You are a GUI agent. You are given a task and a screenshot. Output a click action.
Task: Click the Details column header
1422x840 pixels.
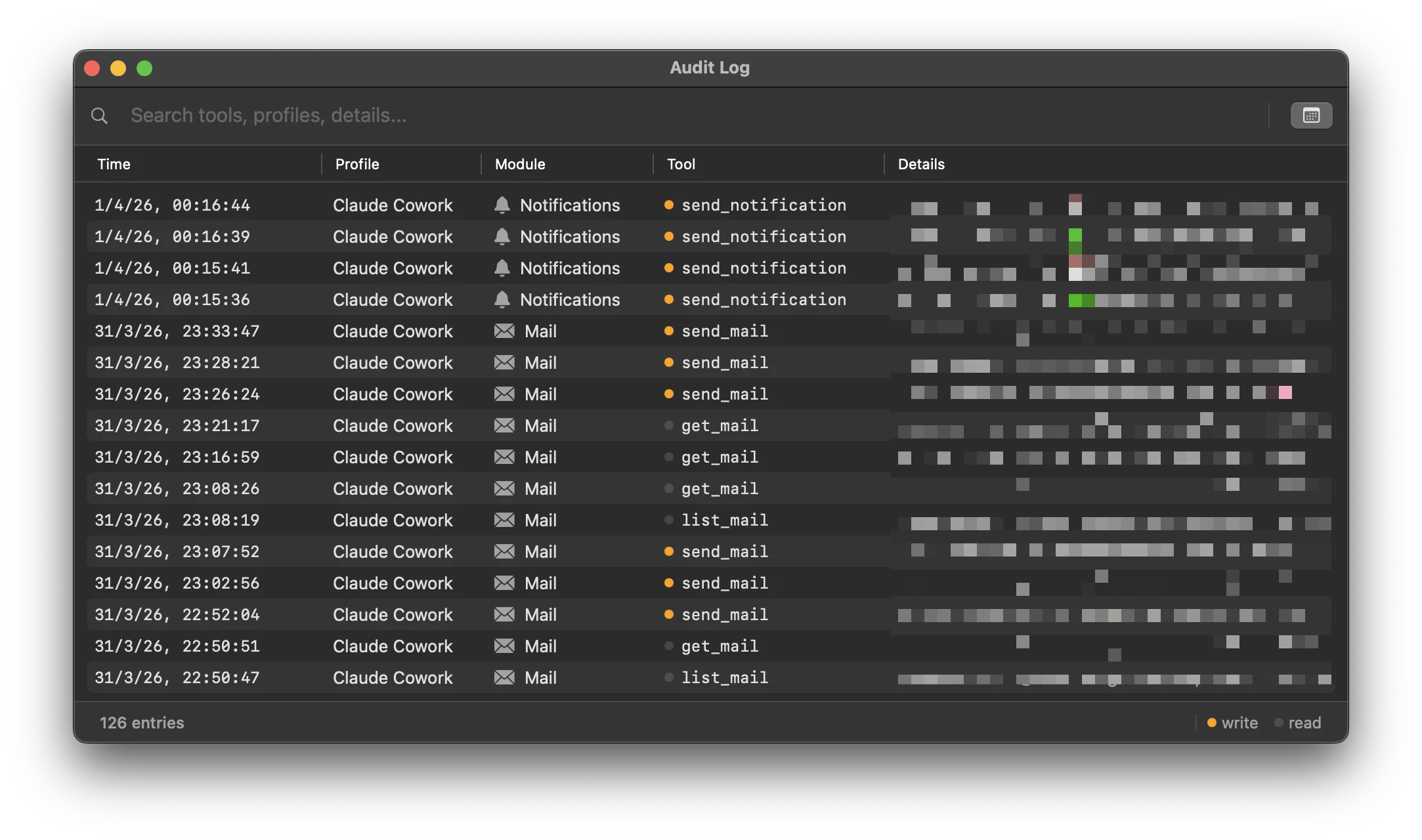tap(920, 164)
